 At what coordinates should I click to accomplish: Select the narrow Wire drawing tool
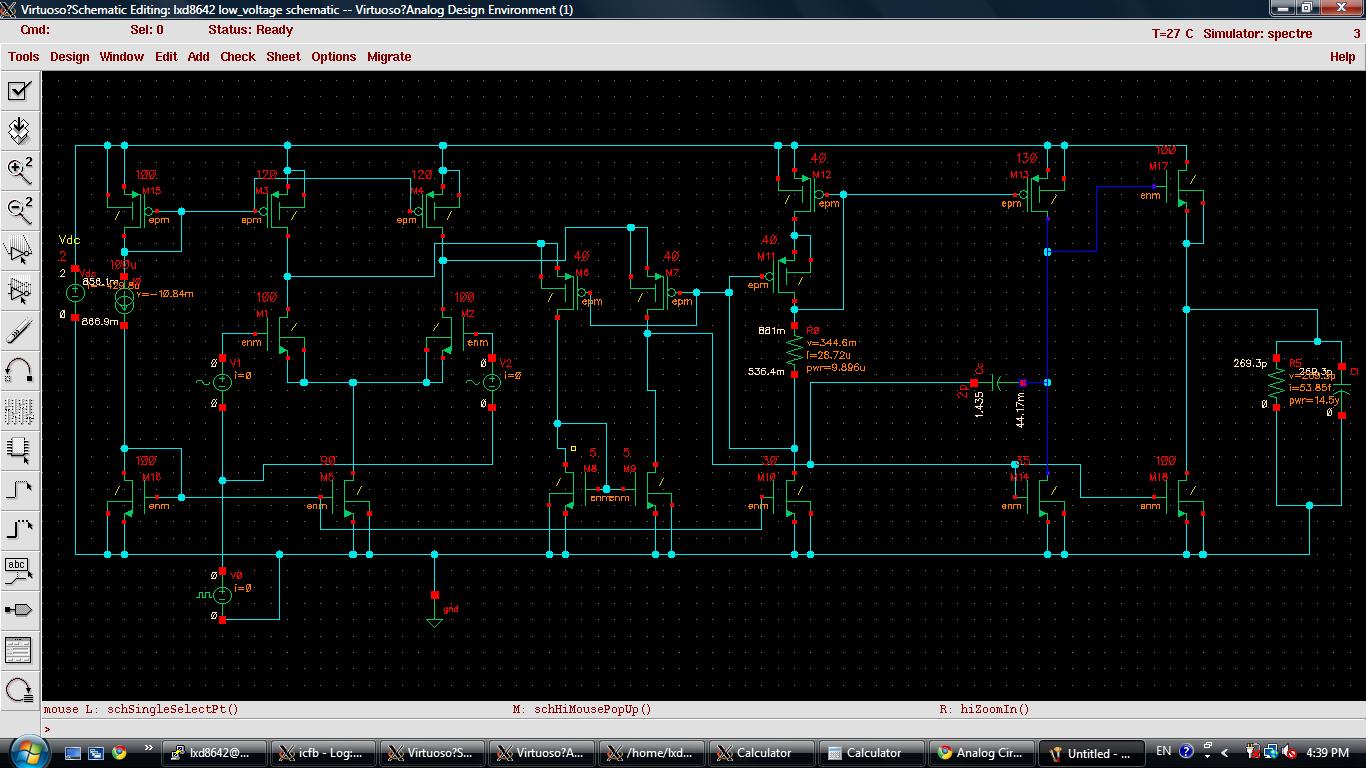click(x=19, y=490)
